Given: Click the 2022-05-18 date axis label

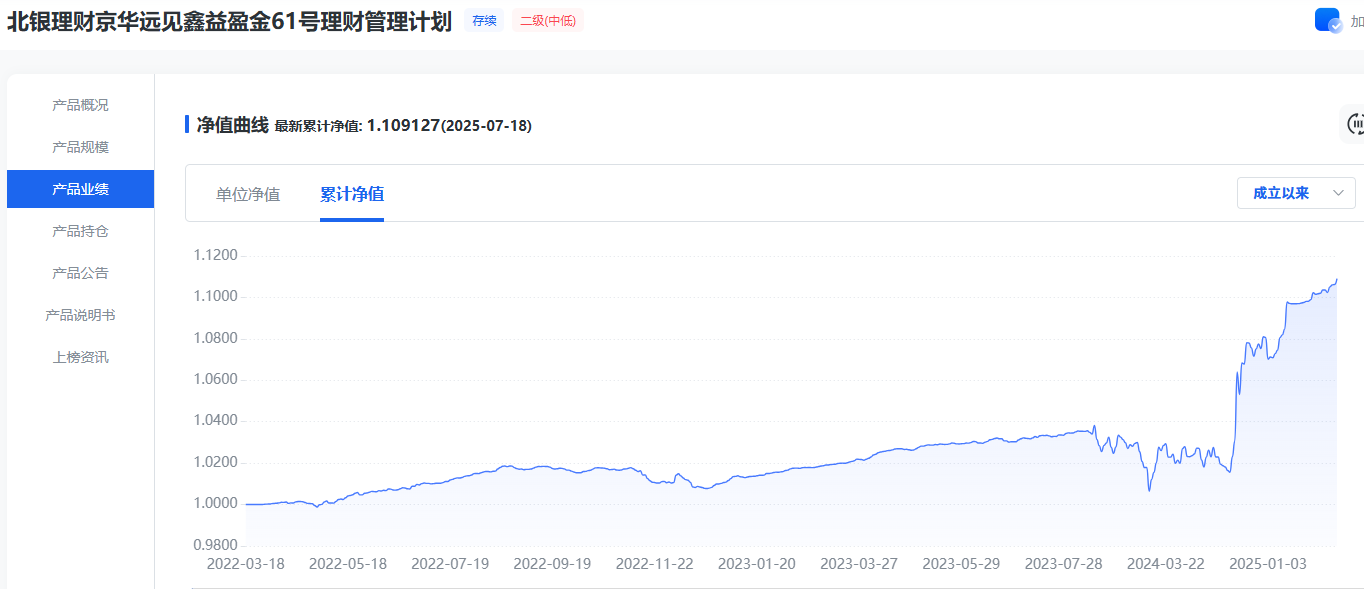Looking at the screenshot, I should [347, 564].
